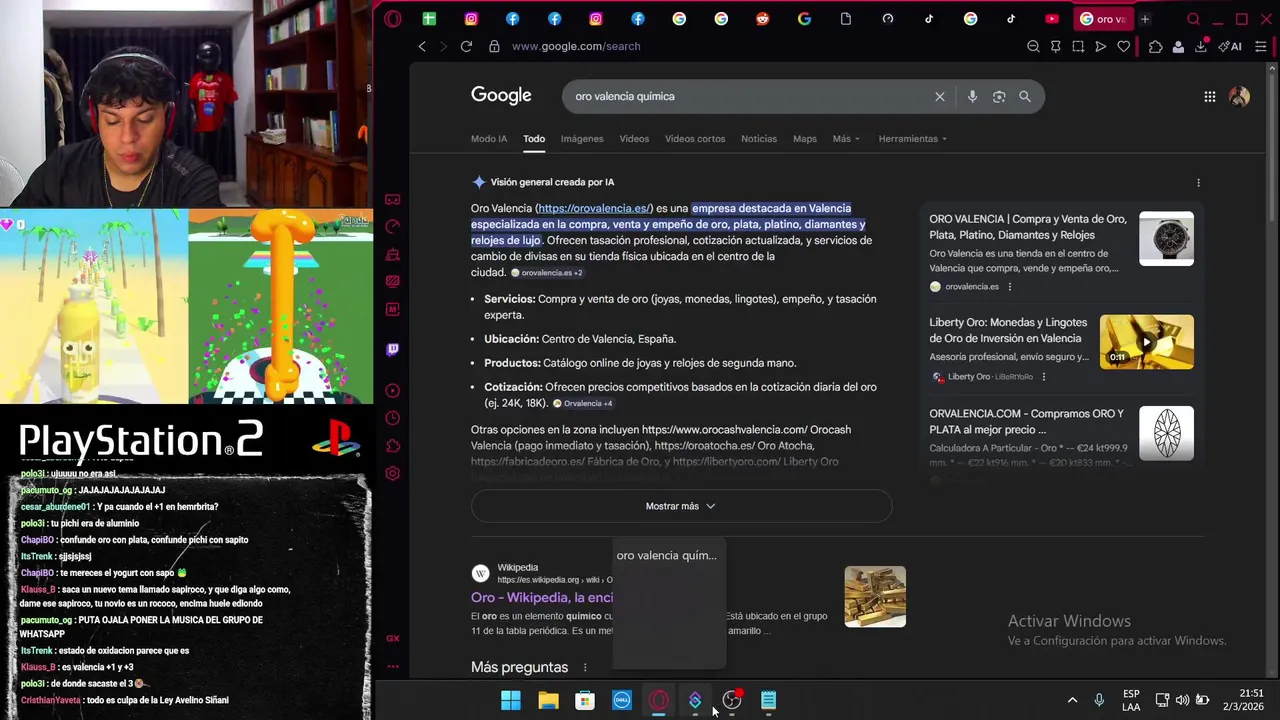The width and height of the screenshot is (1280, 720).
Task: Open ORO VALENCIA Compra y Venta card
Action: coord(1027,227)
